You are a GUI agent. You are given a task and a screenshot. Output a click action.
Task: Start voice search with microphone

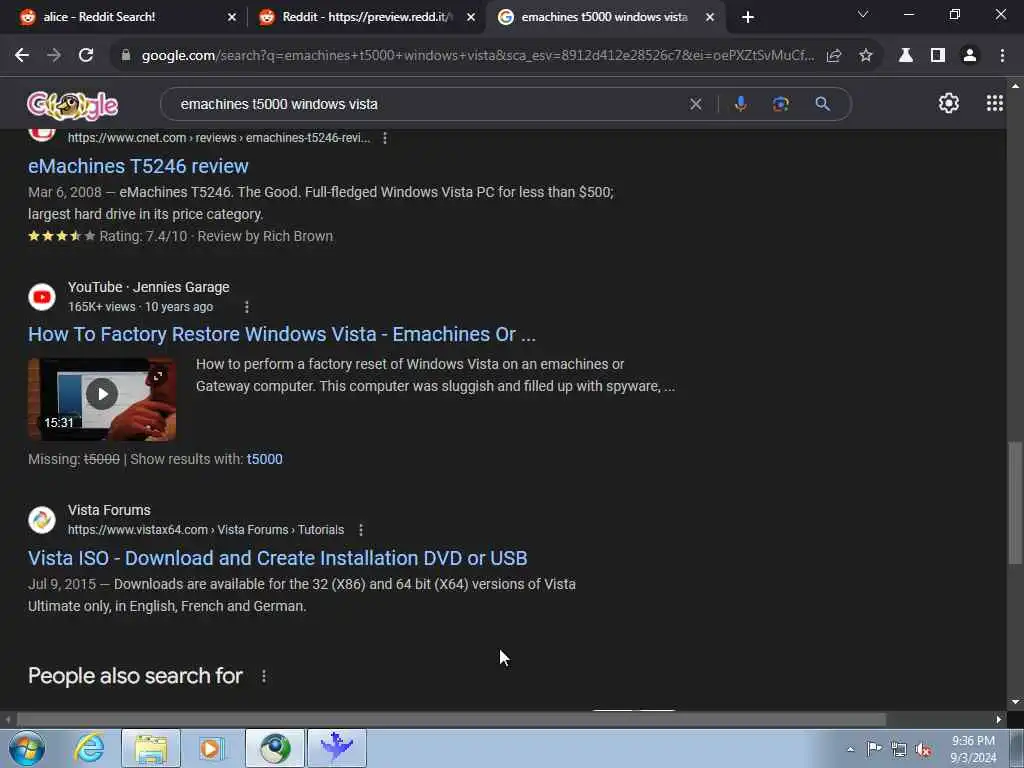741,104
